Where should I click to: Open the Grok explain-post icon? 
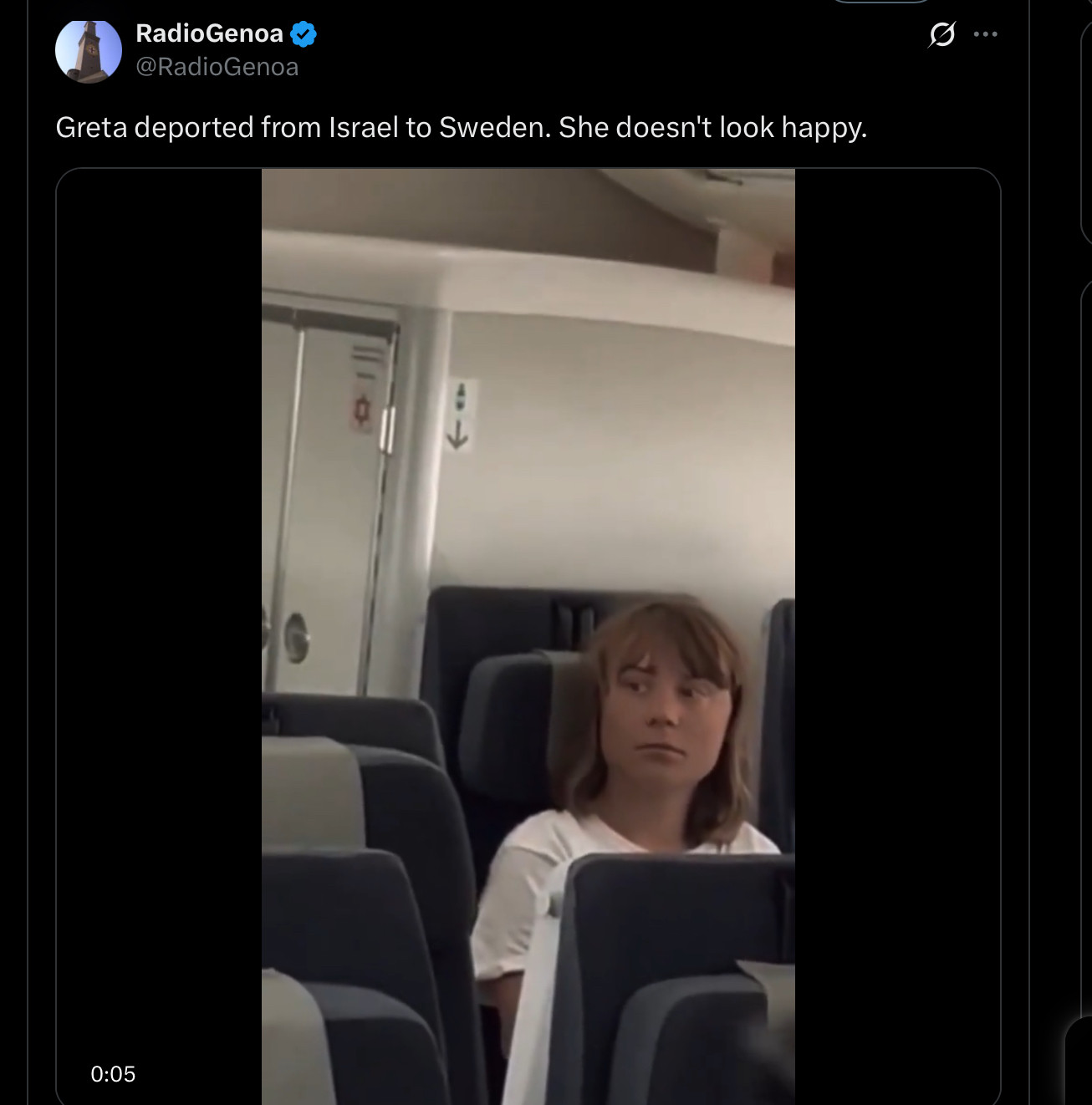pos(941,34)
